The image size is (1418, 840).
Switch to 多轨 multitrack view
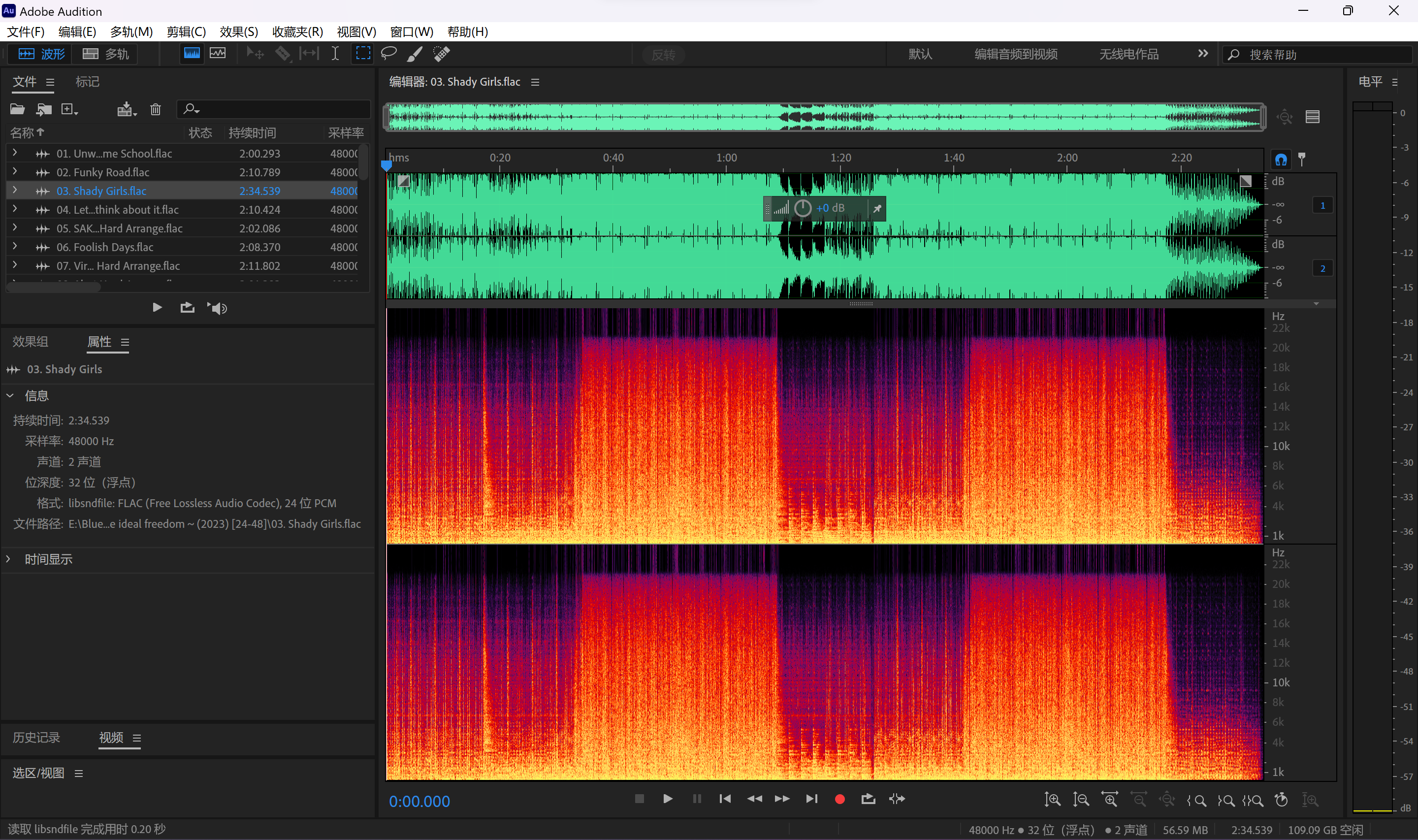[x=106, y=54]
